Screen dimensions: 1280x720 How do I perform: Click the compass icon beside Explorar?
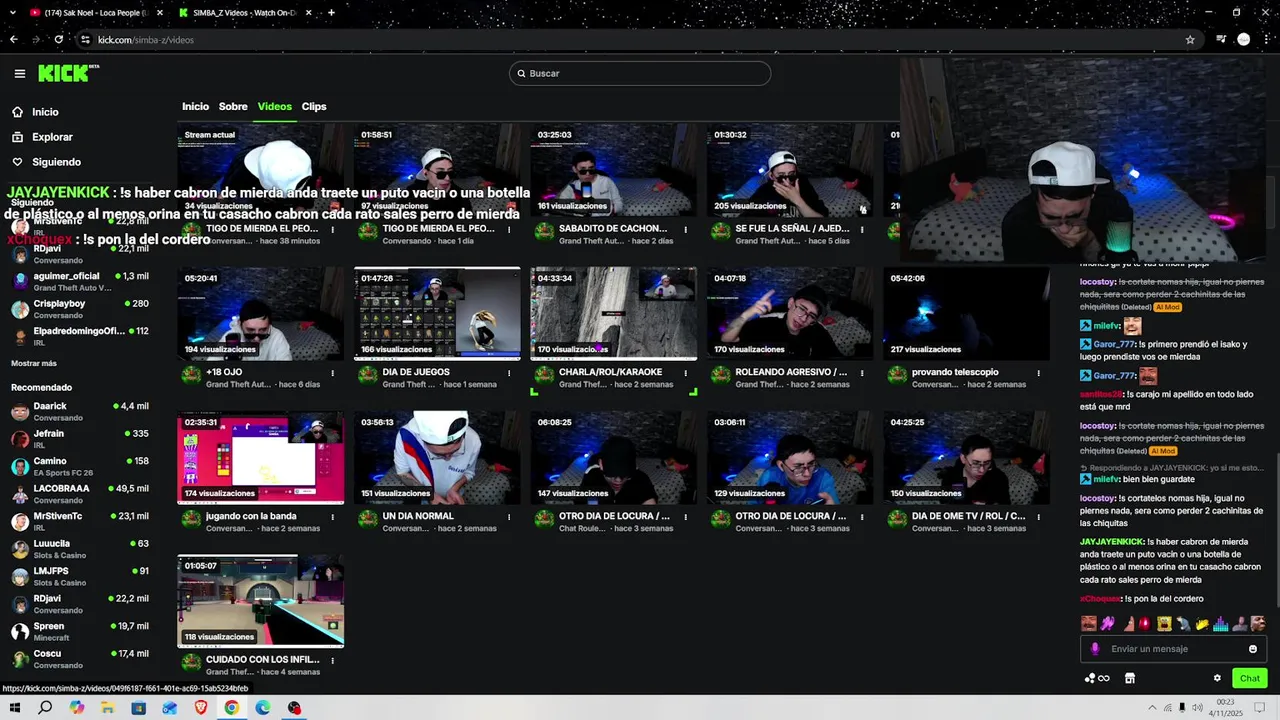(17, 137)
